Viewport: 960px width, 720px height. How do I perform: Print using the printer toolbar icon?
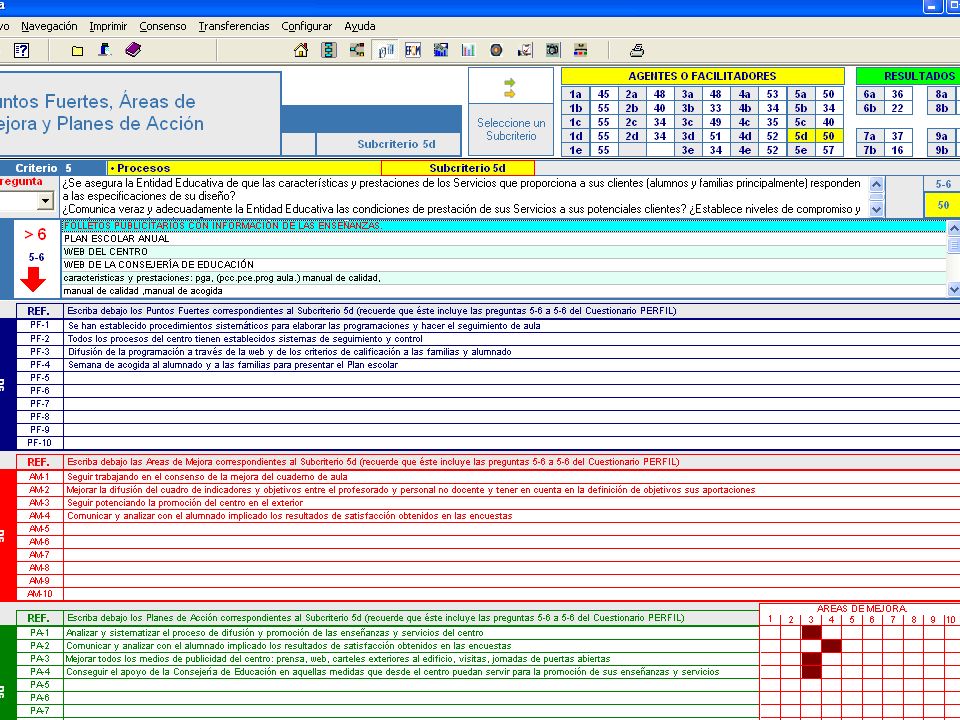[x=637, y=50]
